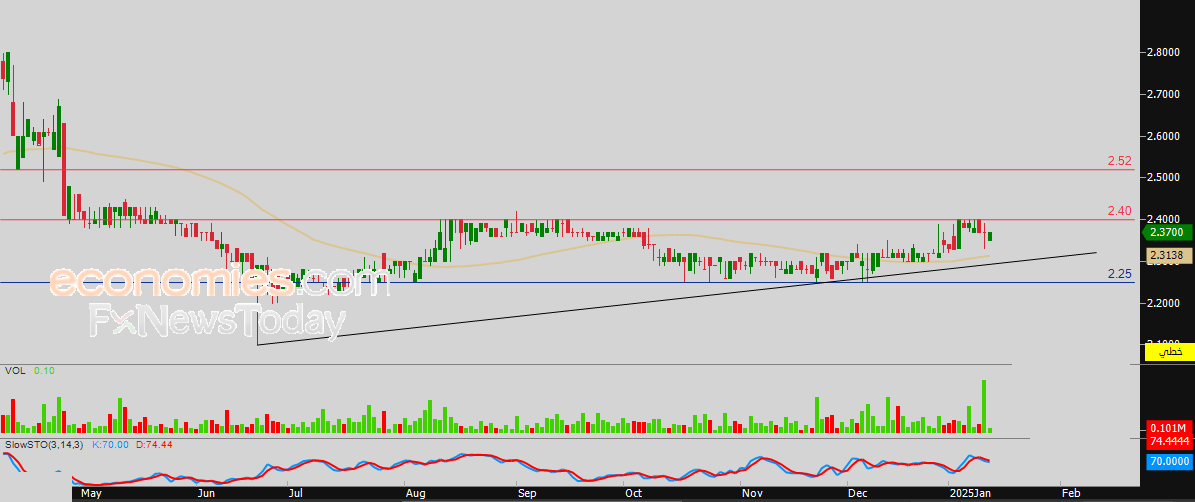Click the 2.7000 price axis label

[x=1165, y=94]
